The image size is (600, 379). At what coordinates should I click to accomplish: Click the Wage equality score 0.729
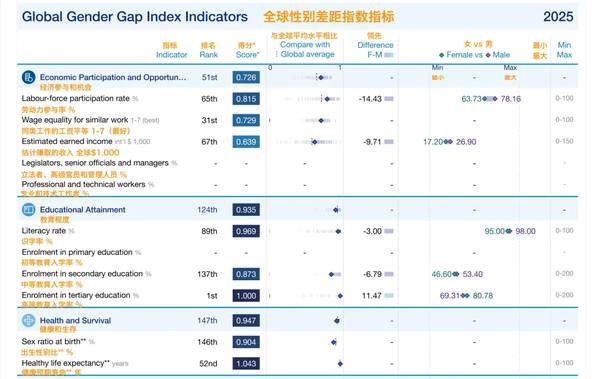pyautogui.click(x=246, y=120)
